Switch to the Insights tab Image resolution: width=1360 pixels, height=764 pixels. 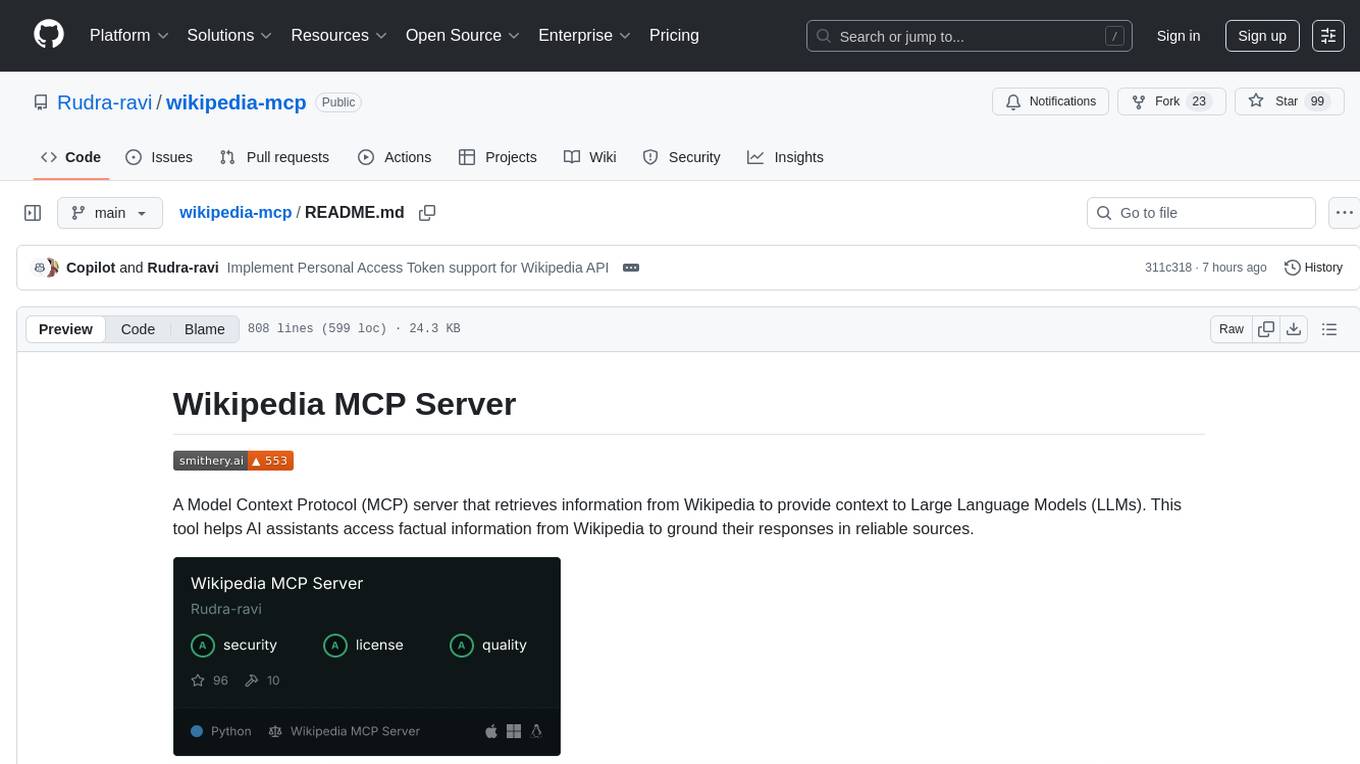786,157
